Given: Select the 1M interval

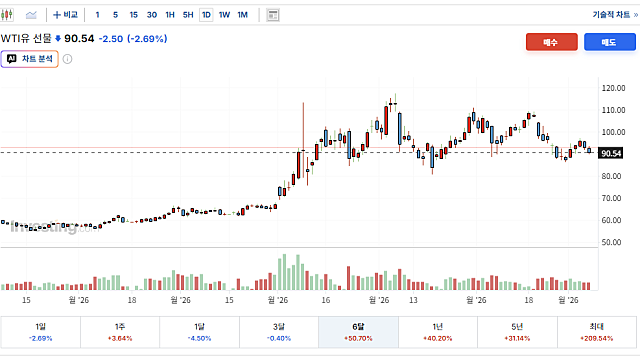Looking at the screenshot, I should click(x=242, y=15).
